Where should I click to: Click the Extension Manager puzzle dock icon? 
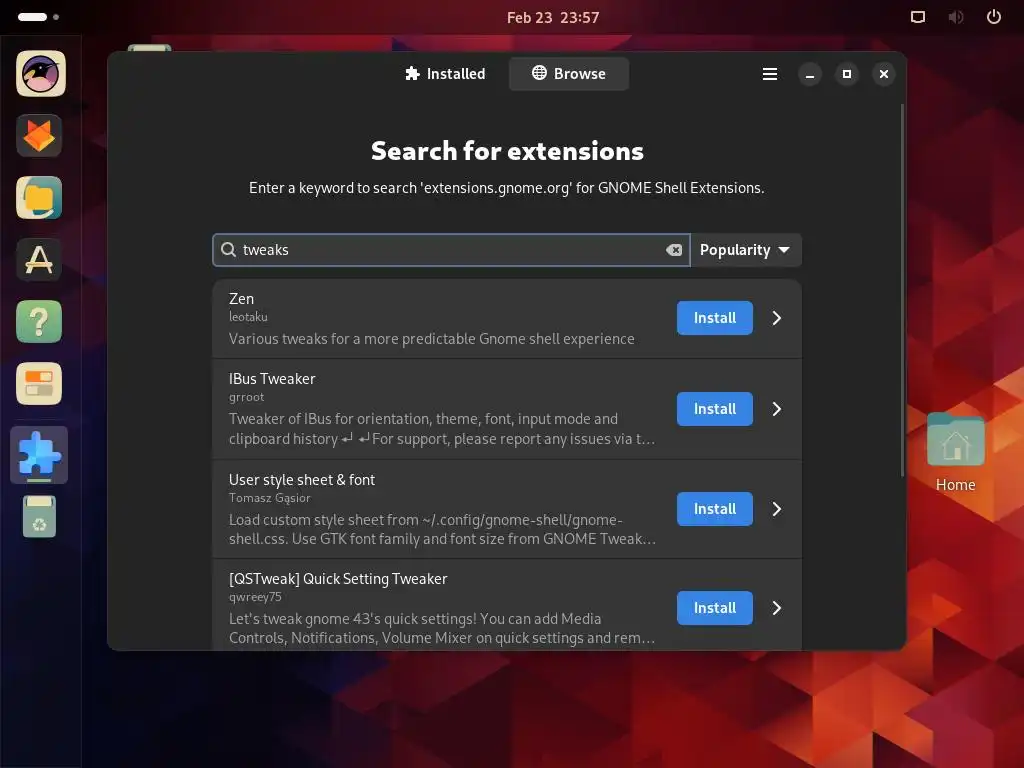[x=39, y=454]
